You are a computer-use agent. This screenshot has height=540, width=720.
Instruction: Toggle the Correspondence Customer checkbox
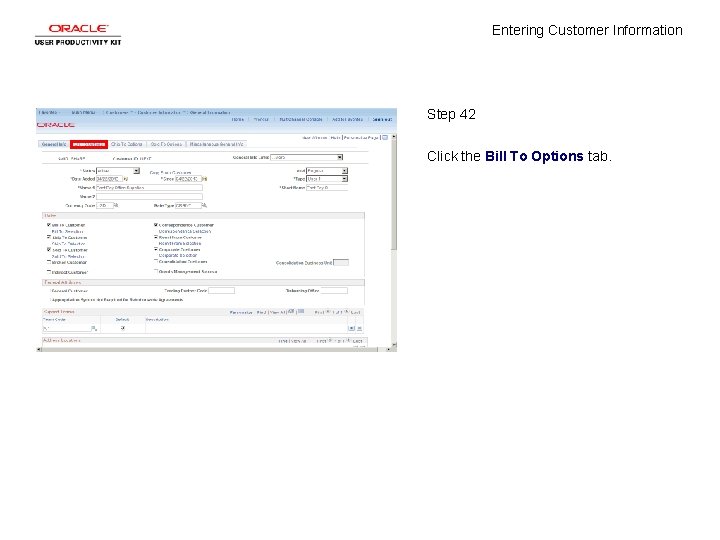[156, 225]
